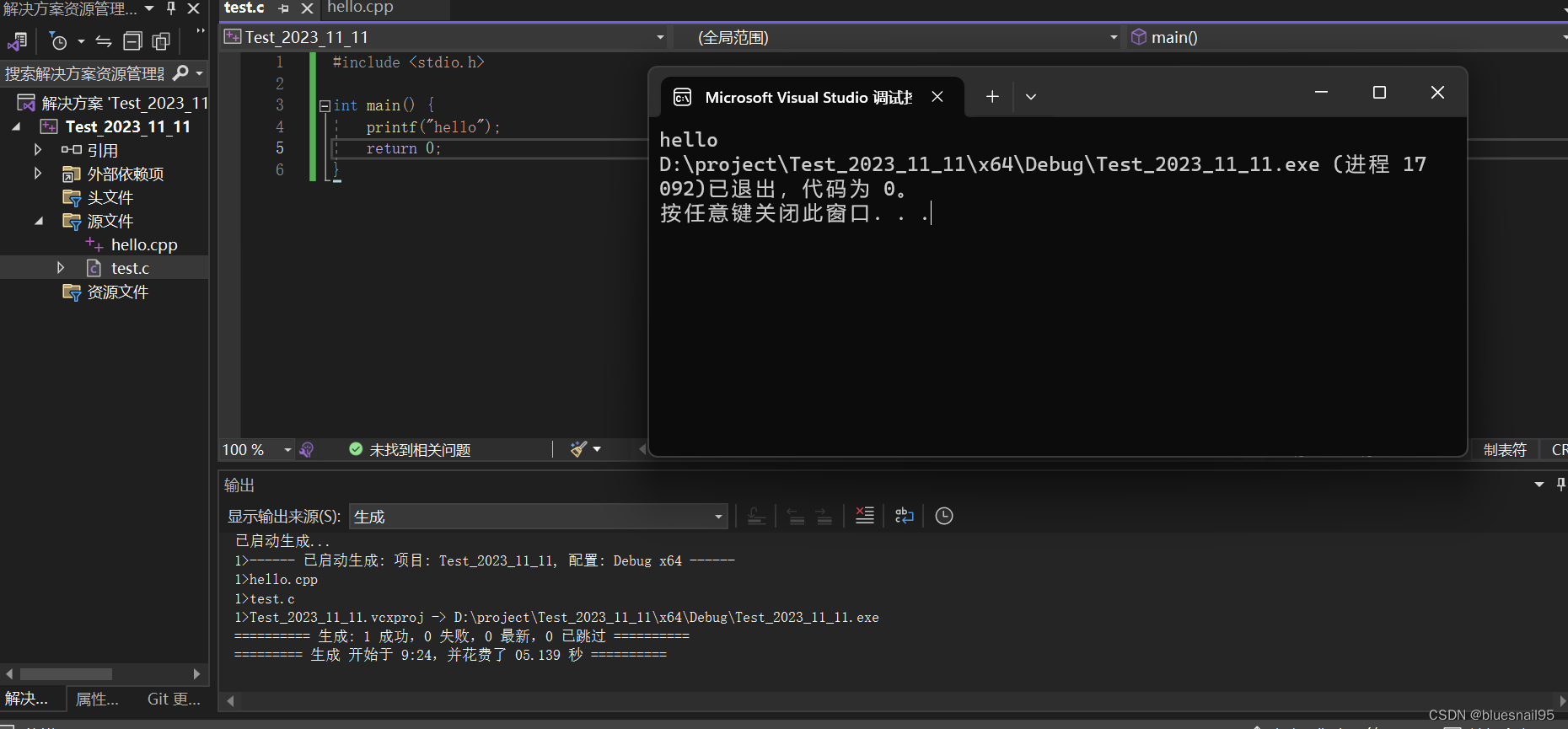Open Solution Explorer window options dropdown
The width and height of the screenshot is (1568, 729).
point(149,8)
